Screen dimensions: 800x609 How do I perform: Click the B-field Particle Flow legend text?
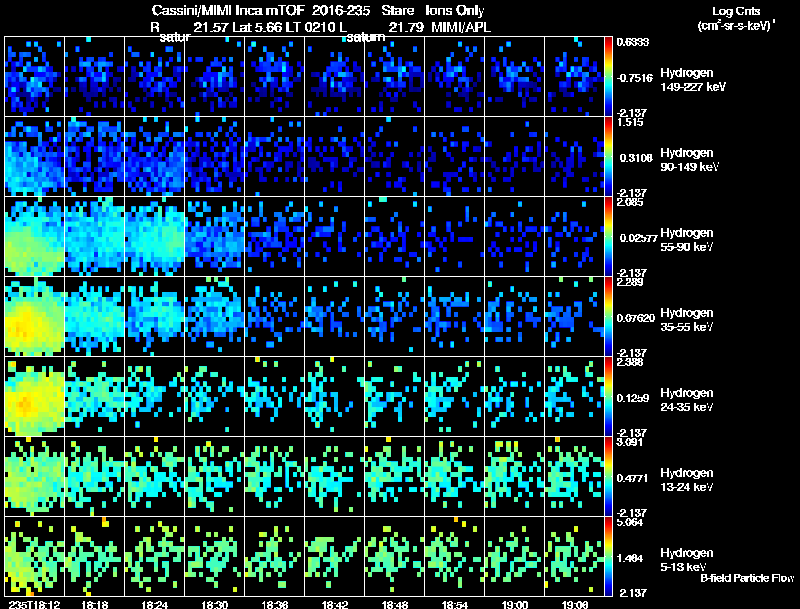(747, 578)
